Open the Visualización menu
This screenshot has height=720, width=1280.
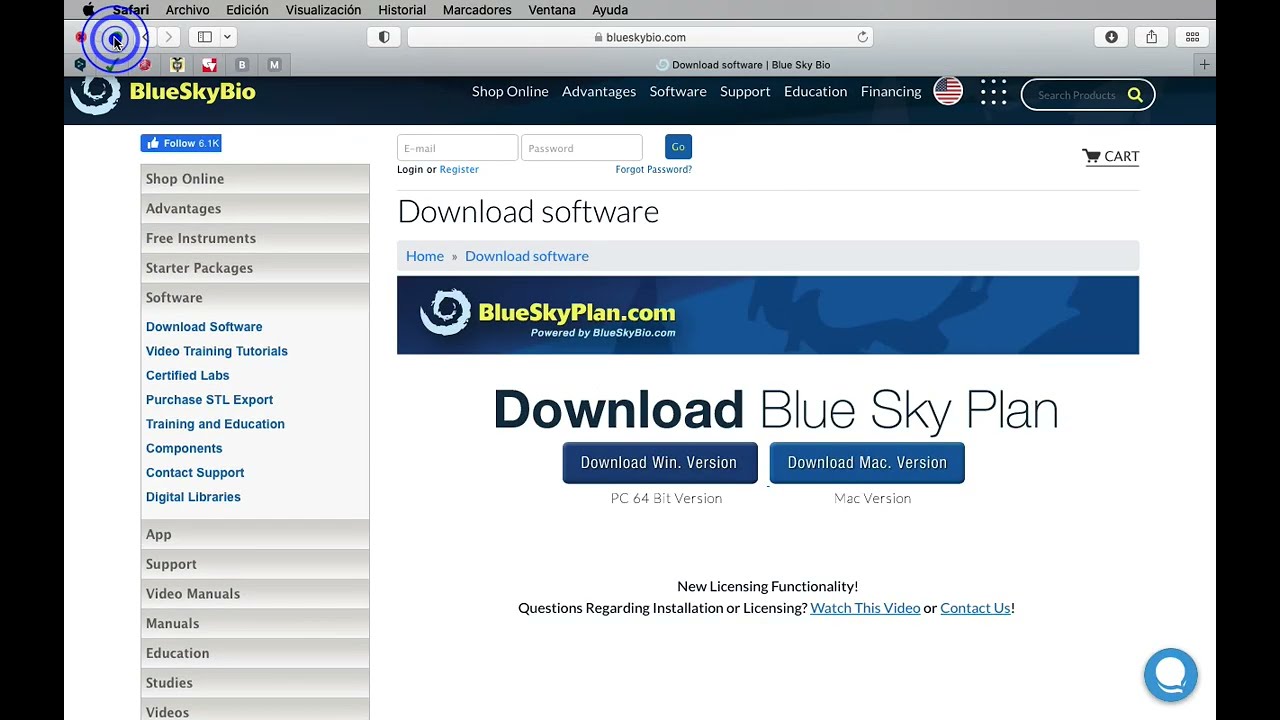tap(323, 10)
